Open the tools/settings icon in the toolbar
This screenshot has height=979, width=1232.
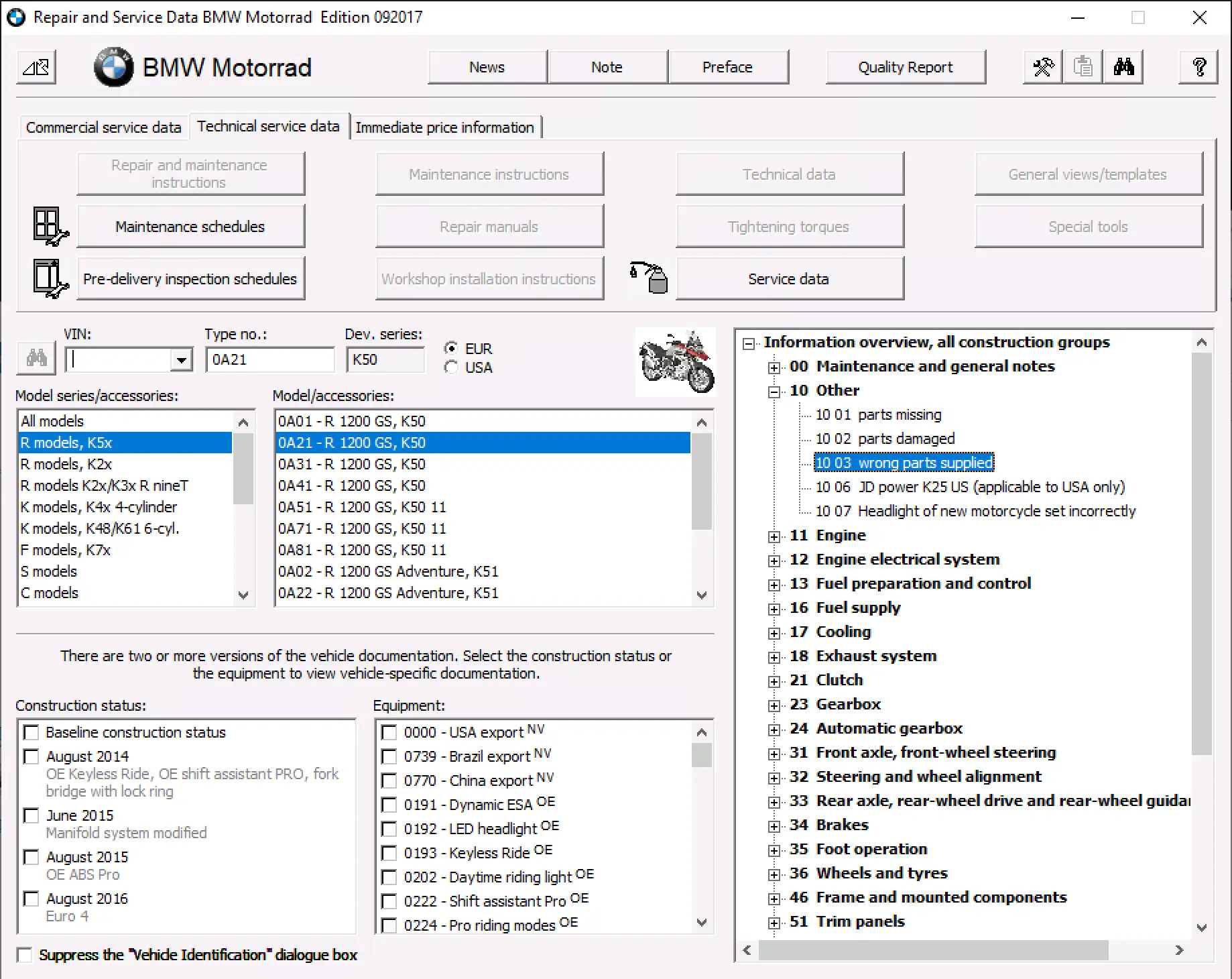tap(1042, 66)
